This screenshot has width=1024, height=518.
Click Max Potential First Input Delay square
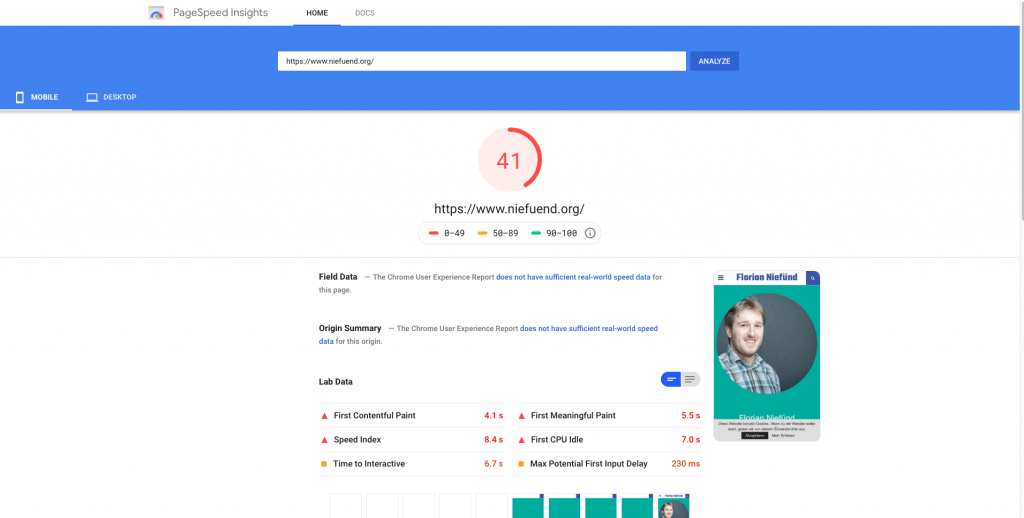tap(521, 464)
